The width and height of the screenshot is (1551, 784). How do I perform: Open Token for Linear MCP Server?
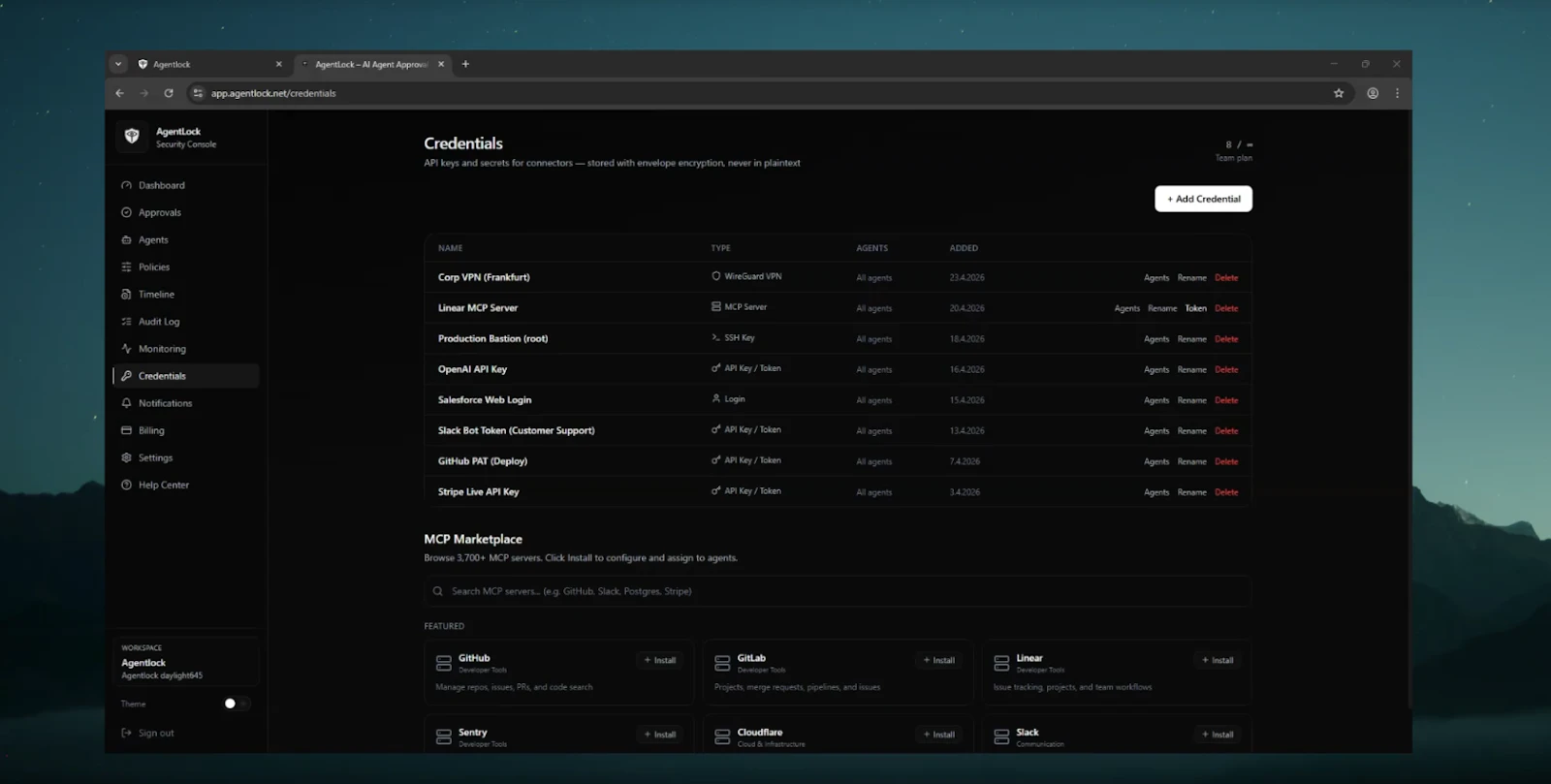[1195, 308]
